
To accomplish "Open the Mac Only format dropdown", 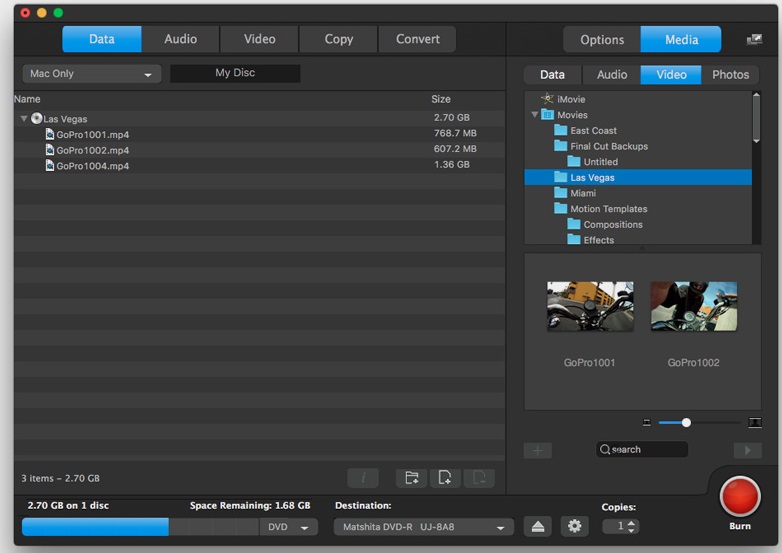I will [x=92, y=74].
